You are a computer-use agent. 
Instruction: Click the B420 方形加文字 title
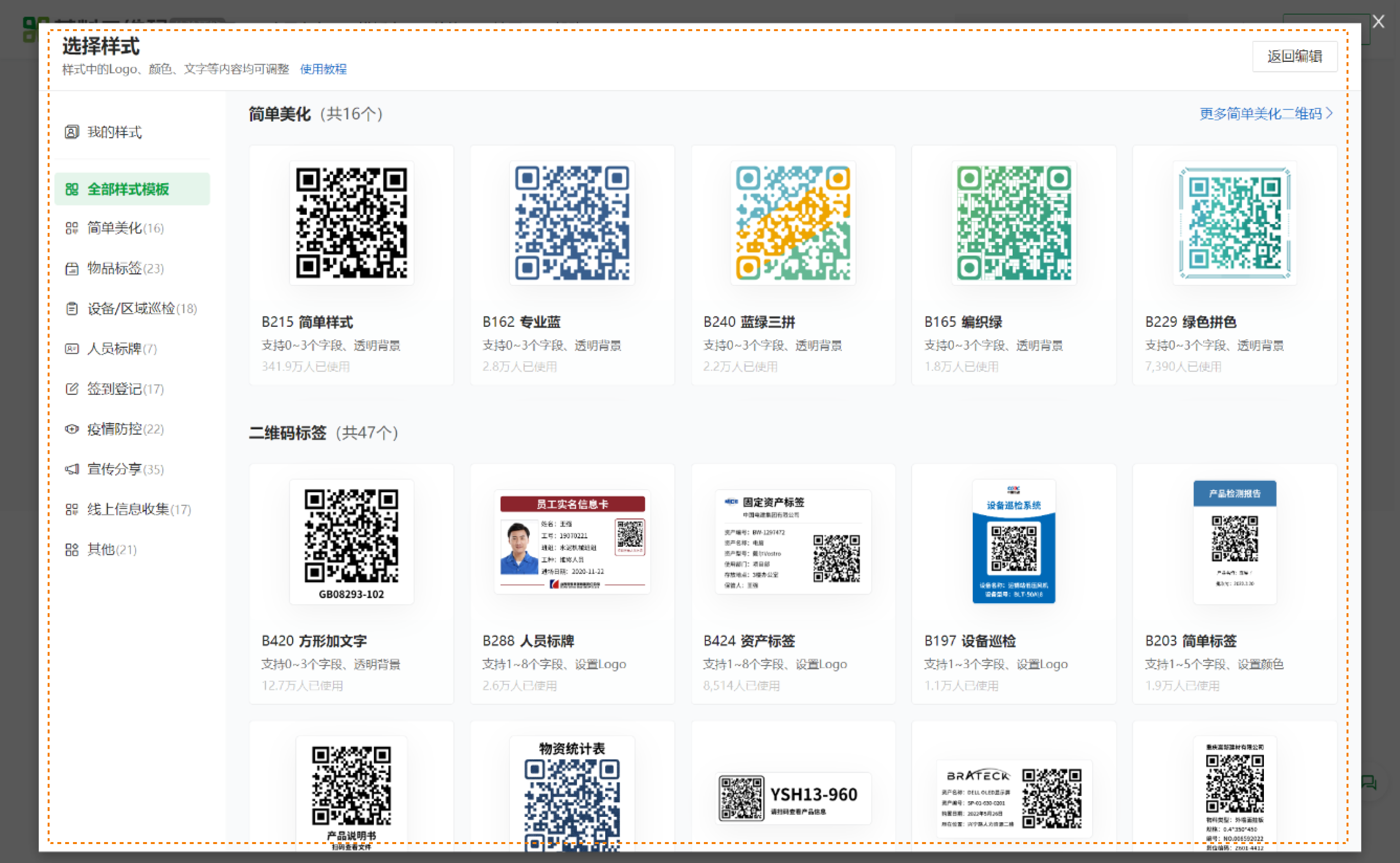(x=314, y=641)
